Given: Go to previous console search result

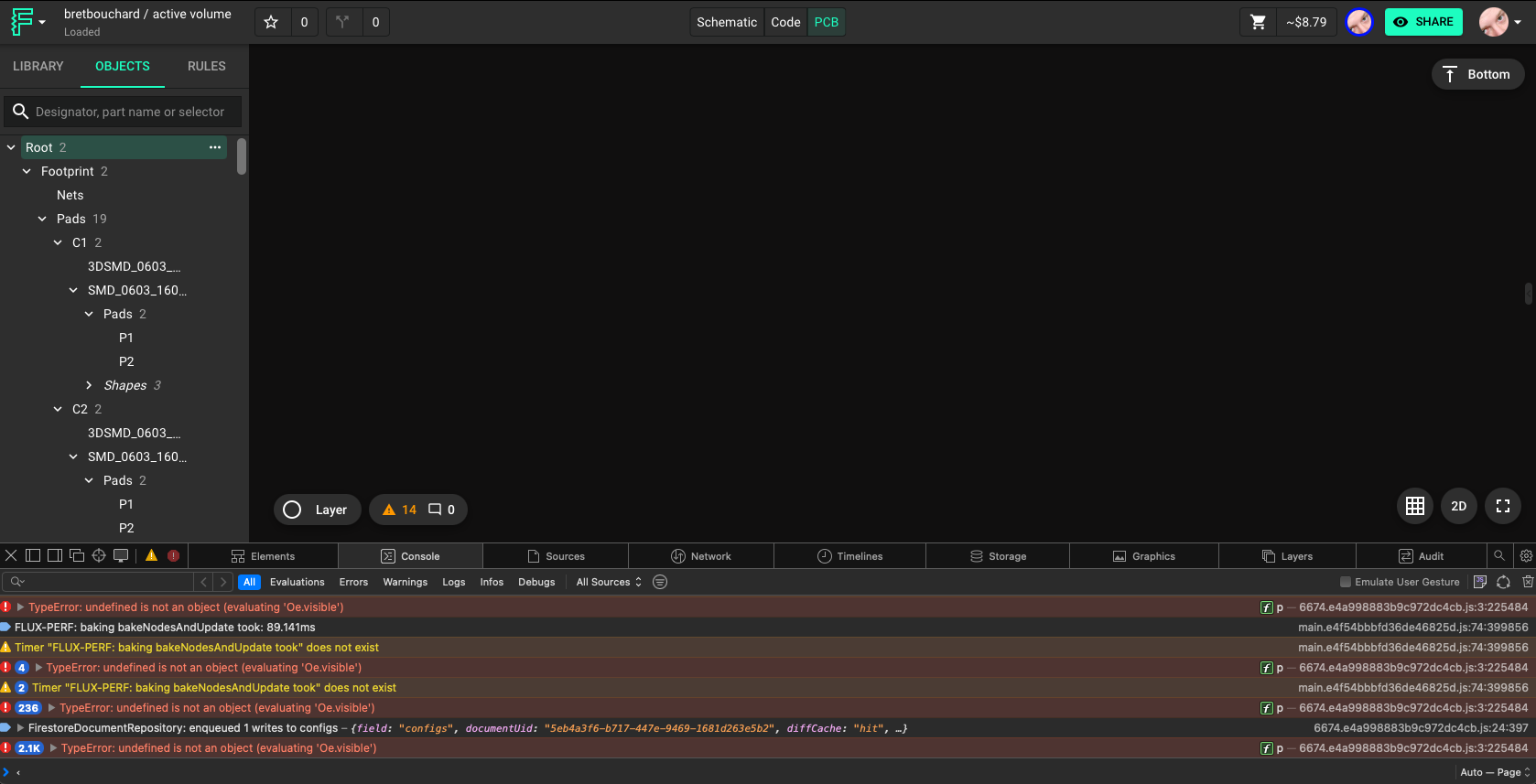Looking at the screenshot, I should (204, 582).
